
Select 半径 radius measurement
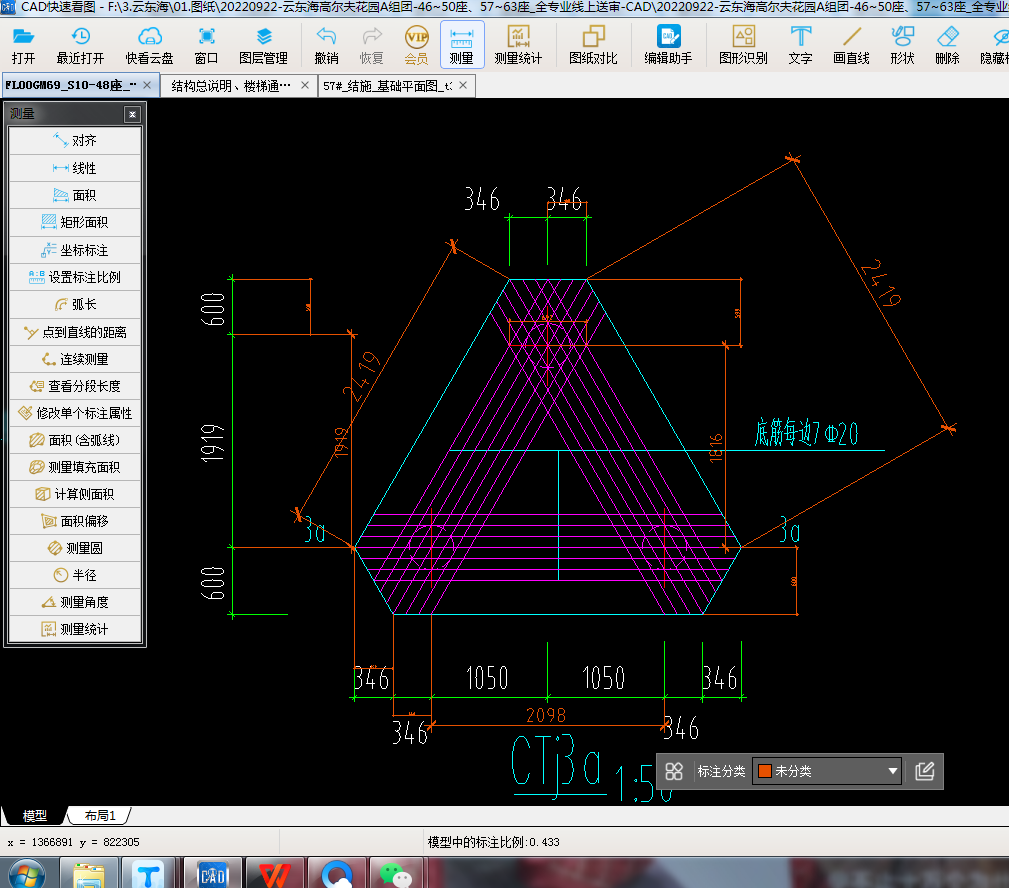coord(75,575)
